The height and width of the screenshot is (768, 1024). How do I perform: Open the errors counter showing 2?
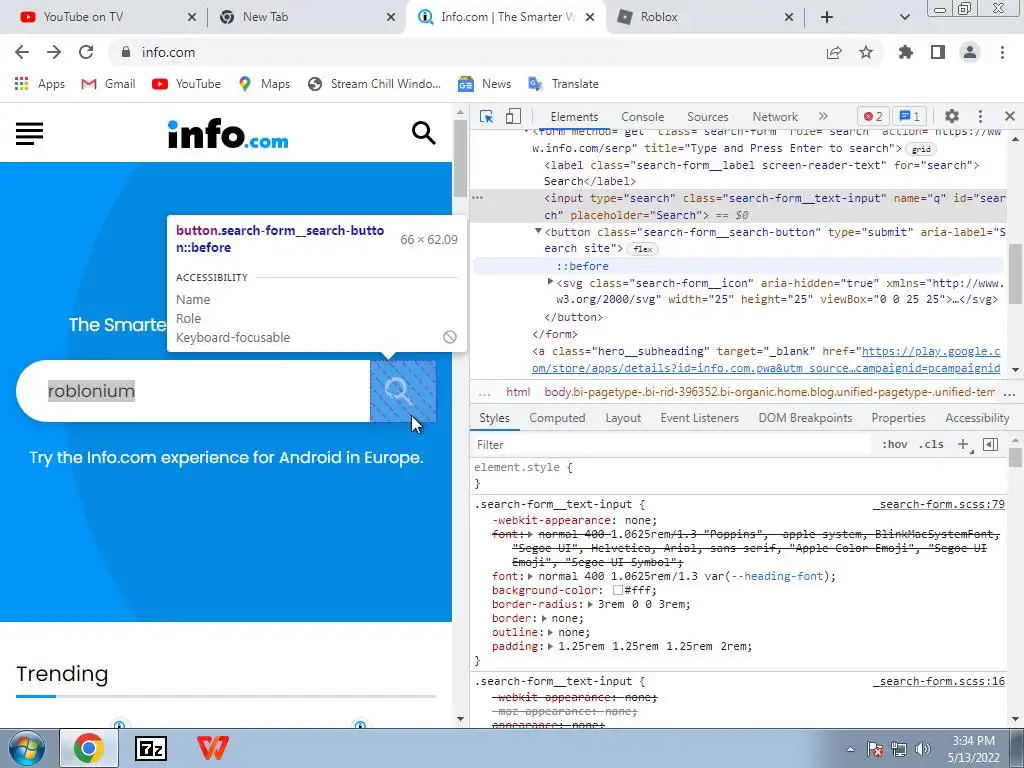pyautogui.click(x=873, y=116)
